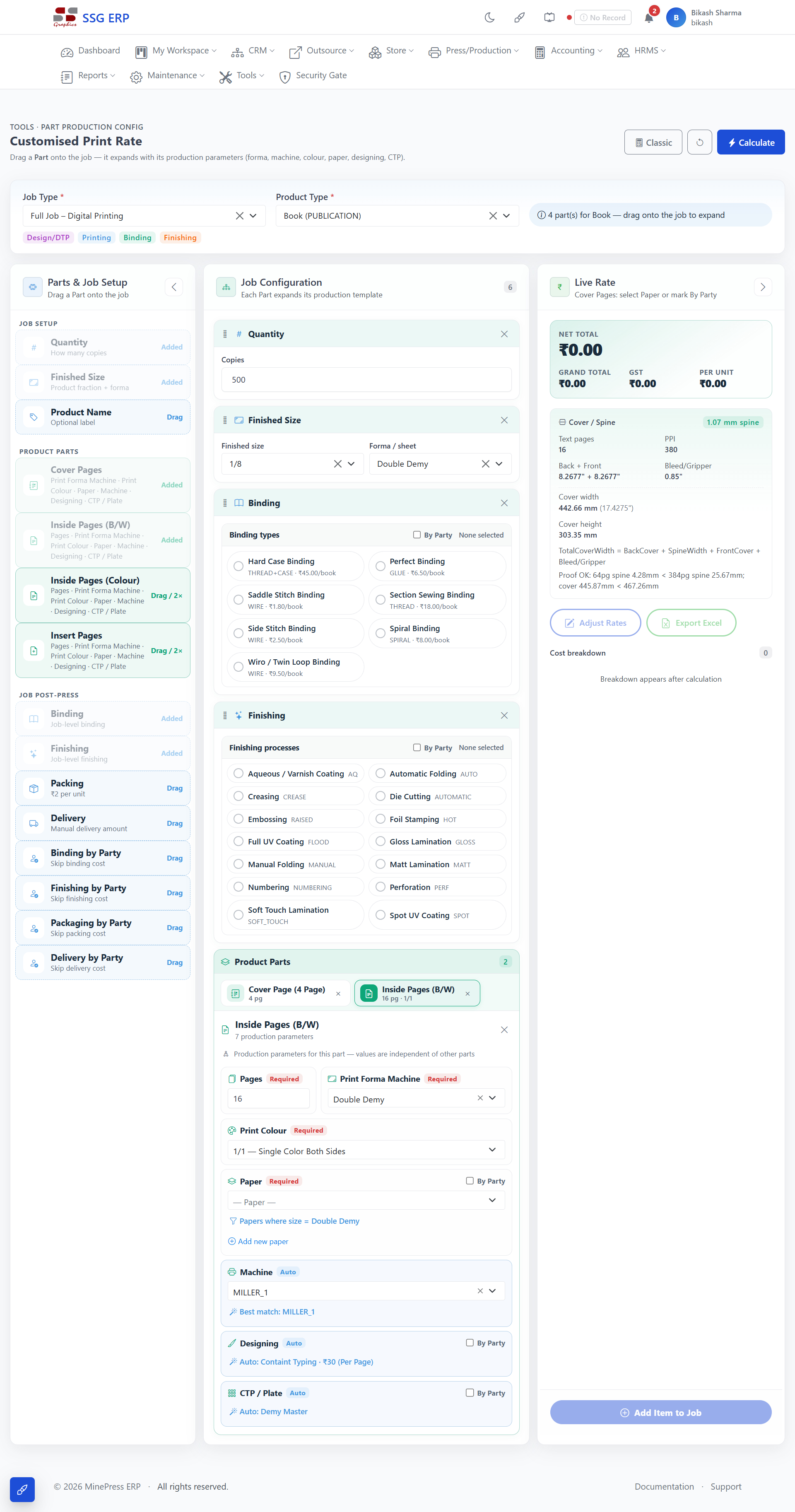Screen dimensions: 795x1512
Task: Click the reset refresh icon button
Action: click(x=699, y=142)
